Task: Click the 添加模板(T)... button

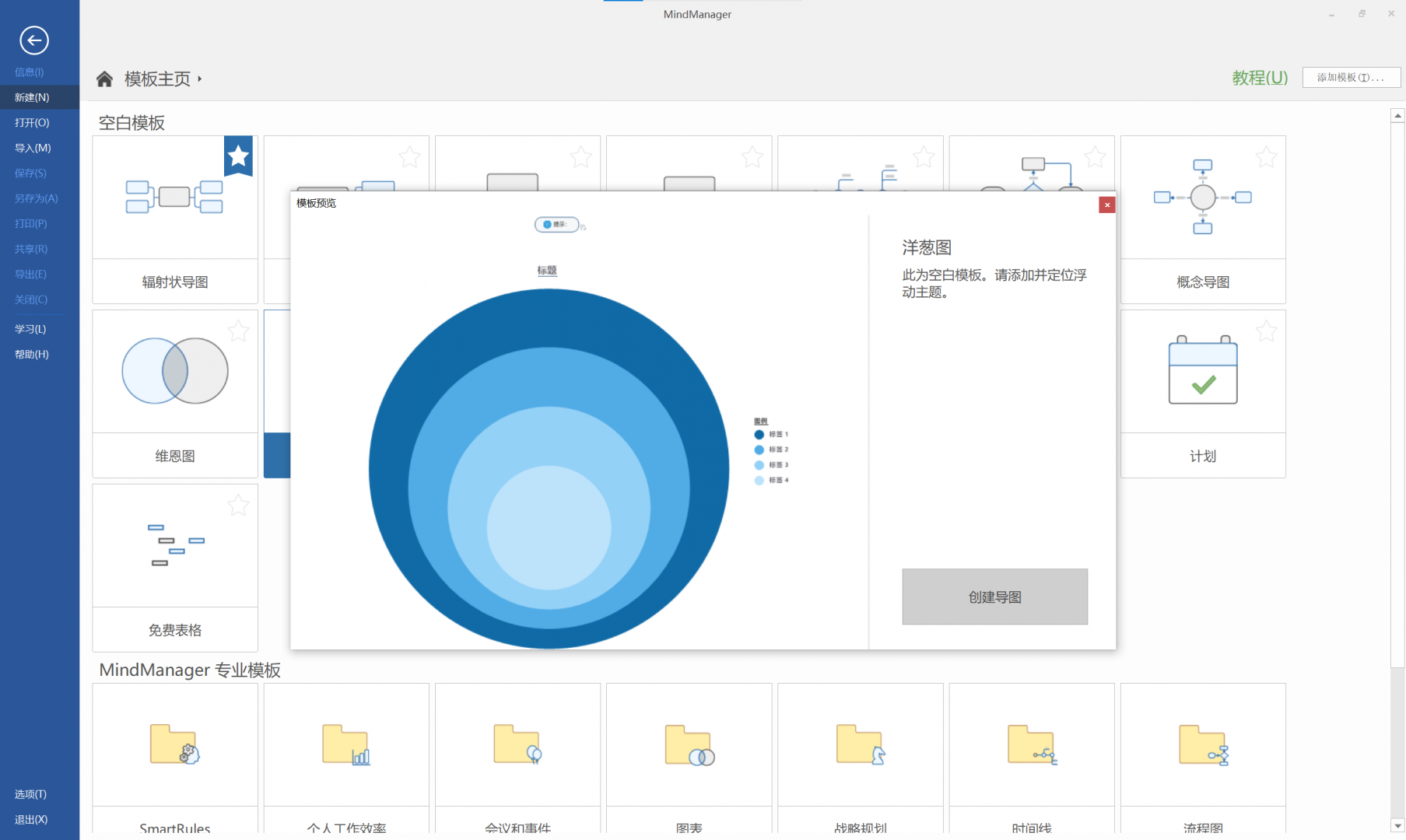Action: (1351, 78)
